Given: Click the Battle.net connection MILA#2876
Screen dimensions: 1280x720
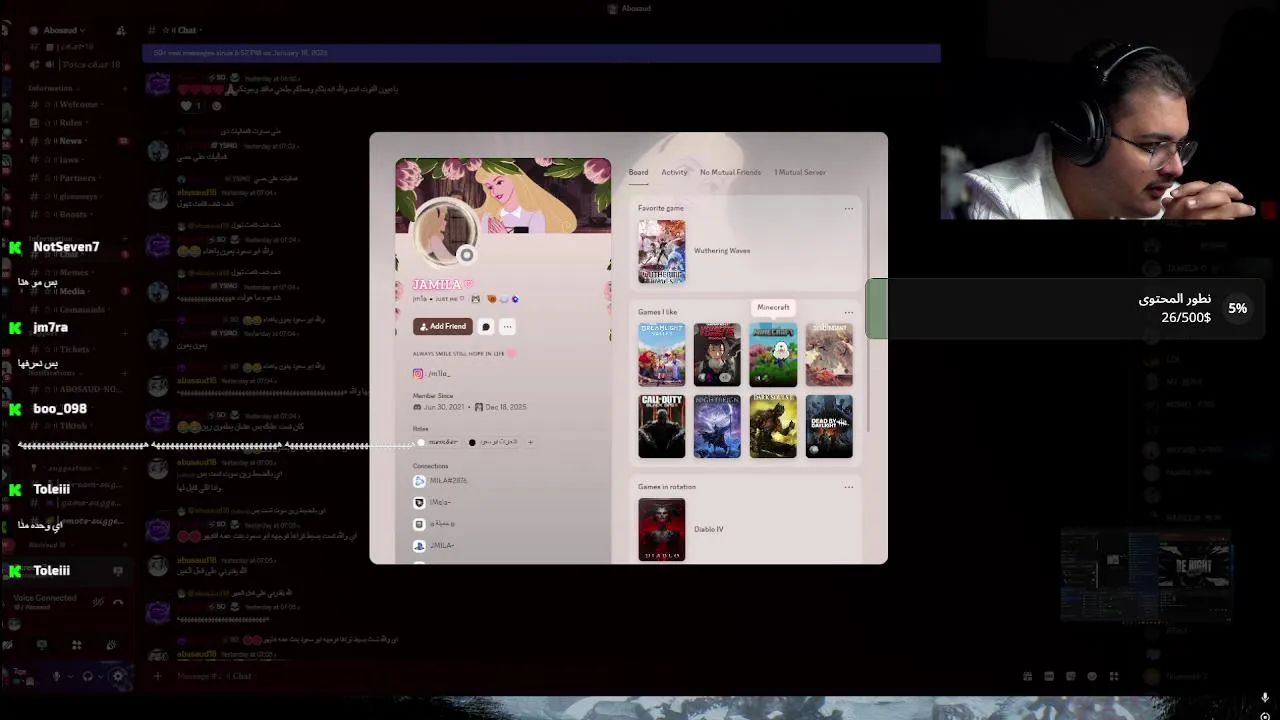Looking at the screenshot, I should click(x=440, y=481).
